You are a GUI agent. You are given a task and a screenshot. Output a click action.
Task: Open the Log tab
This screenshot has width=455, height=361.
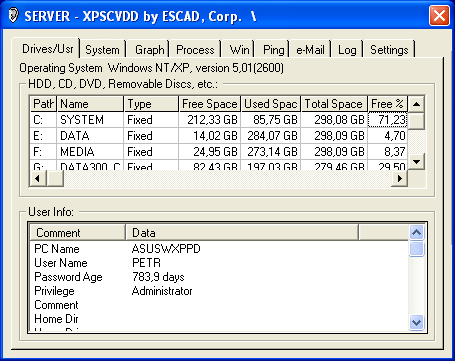click(x=347, y=50)
